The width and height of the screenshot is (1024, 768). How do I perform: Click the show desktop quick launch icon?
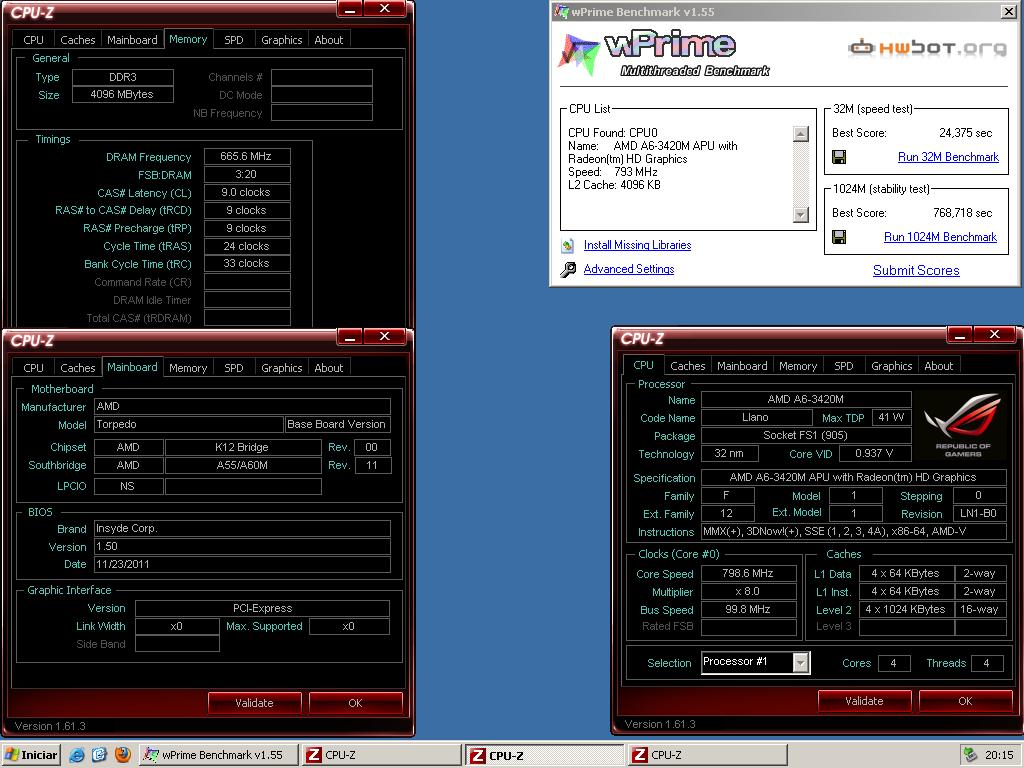[99, 755]
